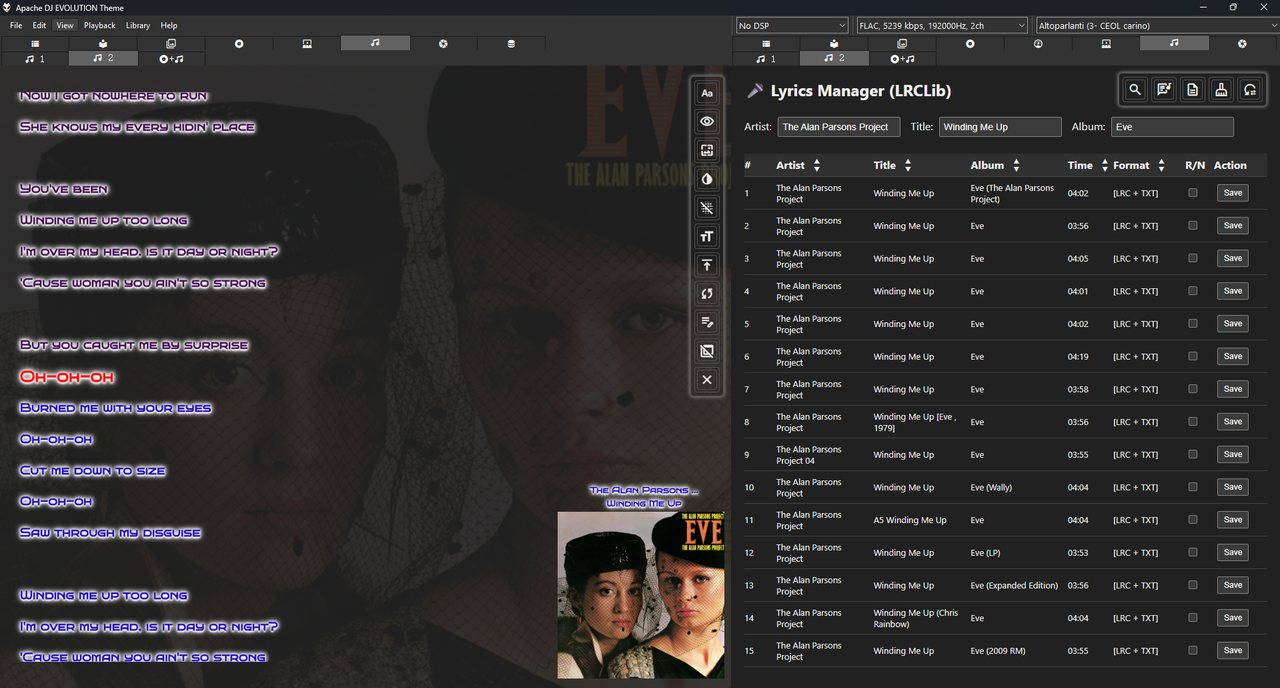1280x688 pixels.
Task: Click the sync arrows icon in lyrics toolbar
Action: point(707,294)
